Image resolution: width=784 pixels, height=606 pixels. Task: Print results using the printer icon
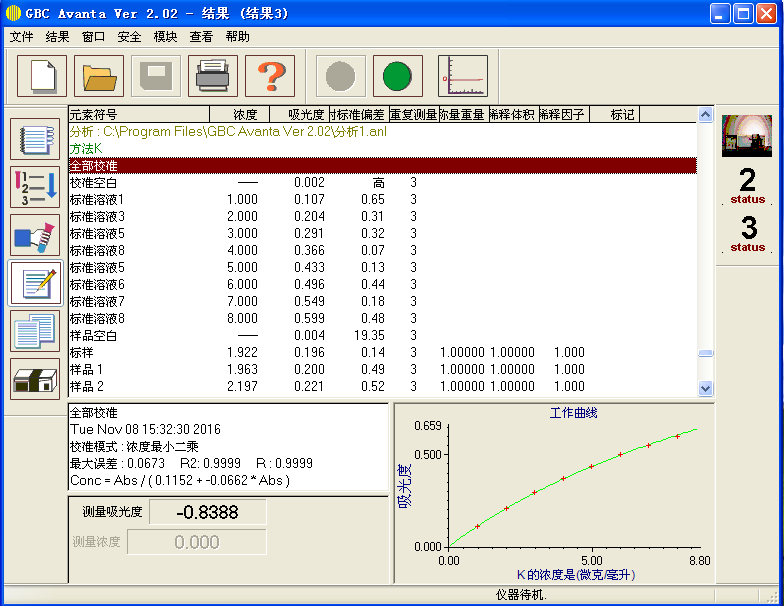click(213, 76)
